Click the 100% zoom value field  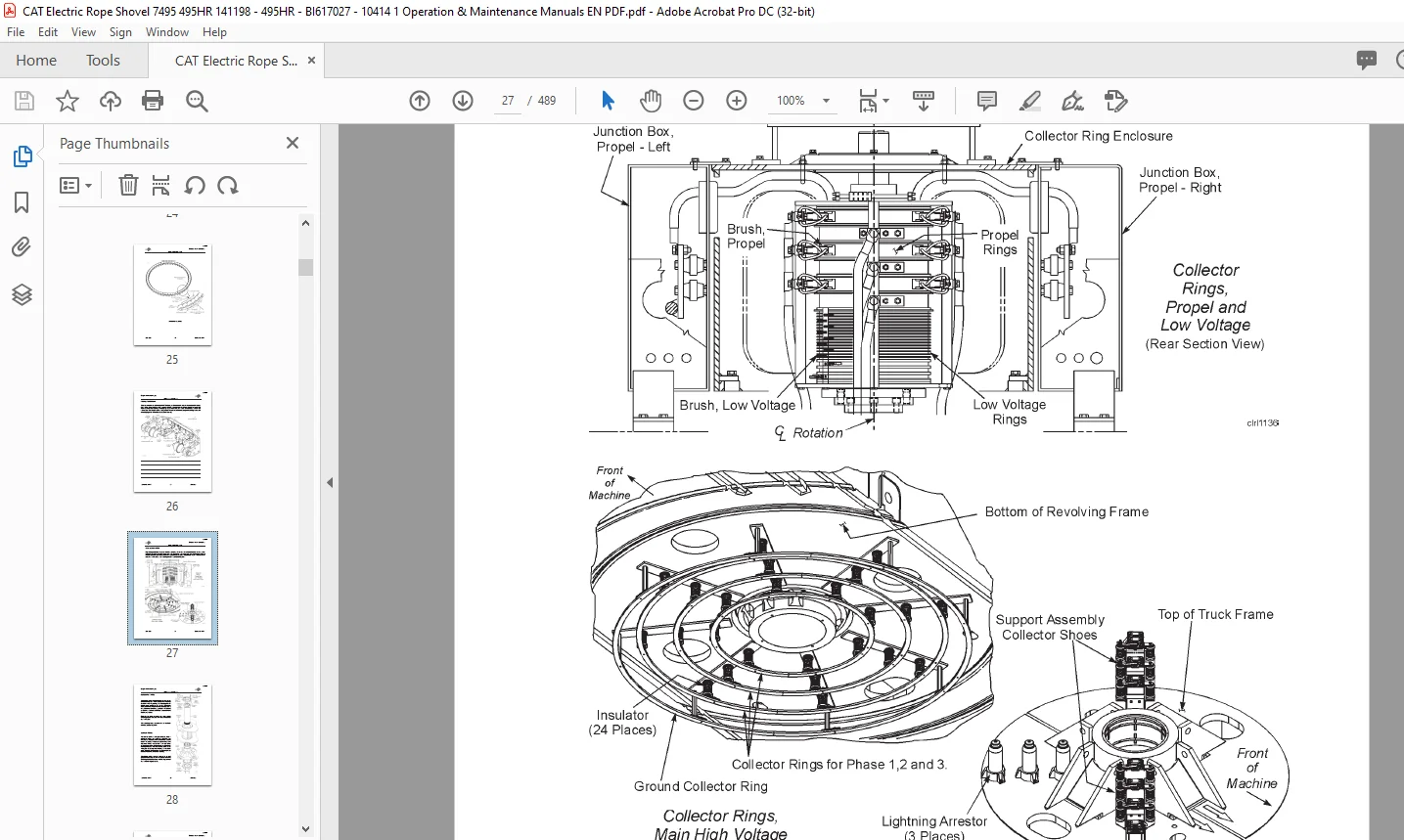coord(791,101)
